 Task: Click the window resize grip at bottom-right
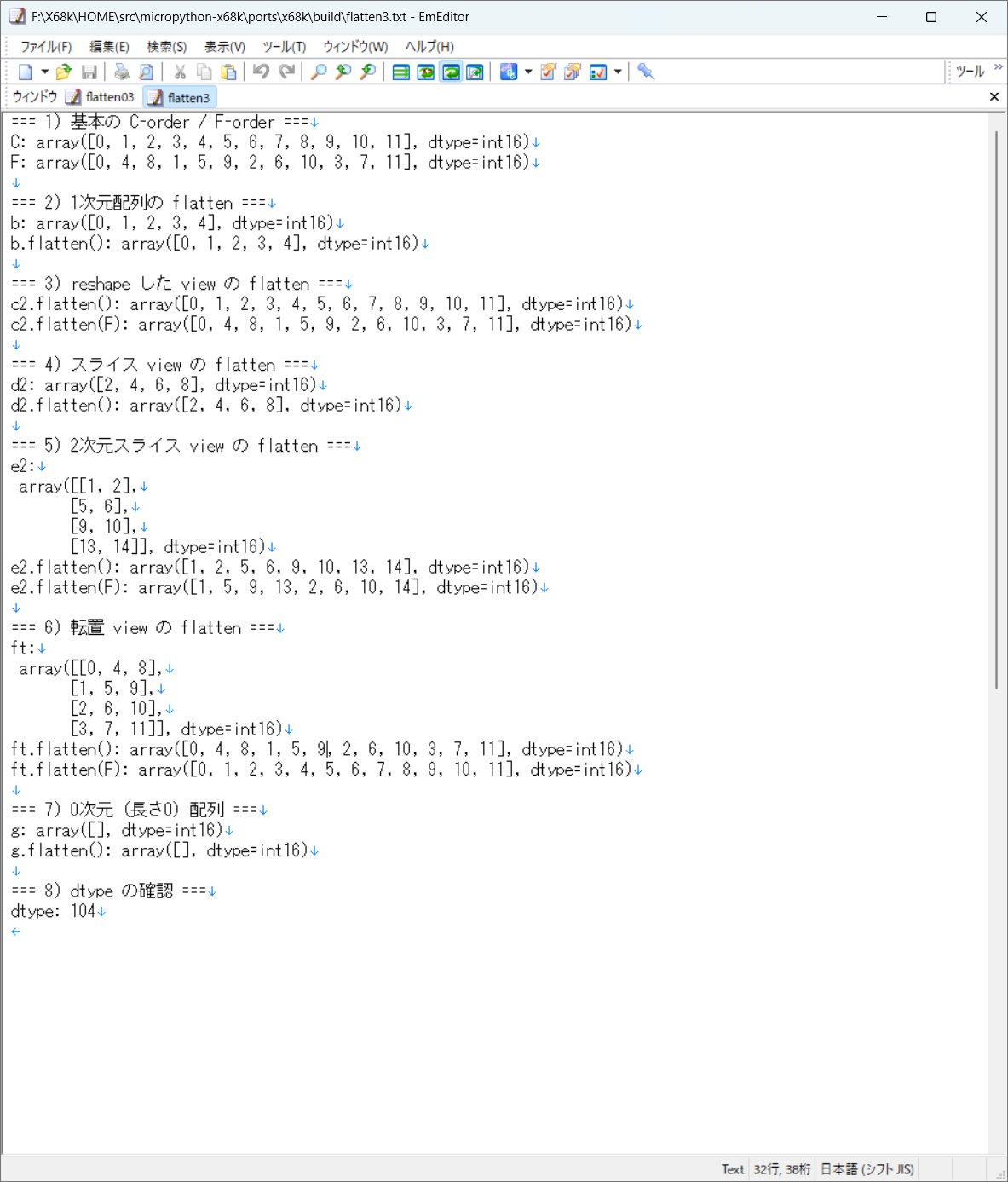(999, 1173)
